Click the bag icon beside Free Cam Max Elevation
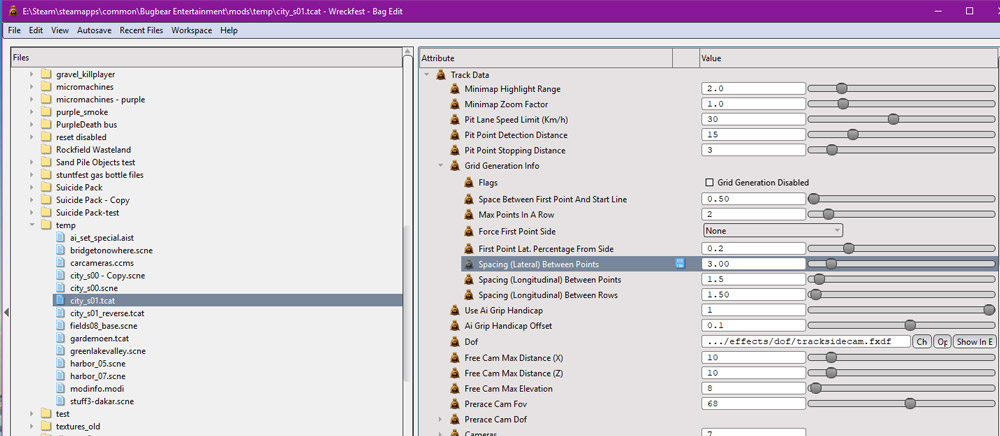This screenshot has width=1000, height=436. 455,388
